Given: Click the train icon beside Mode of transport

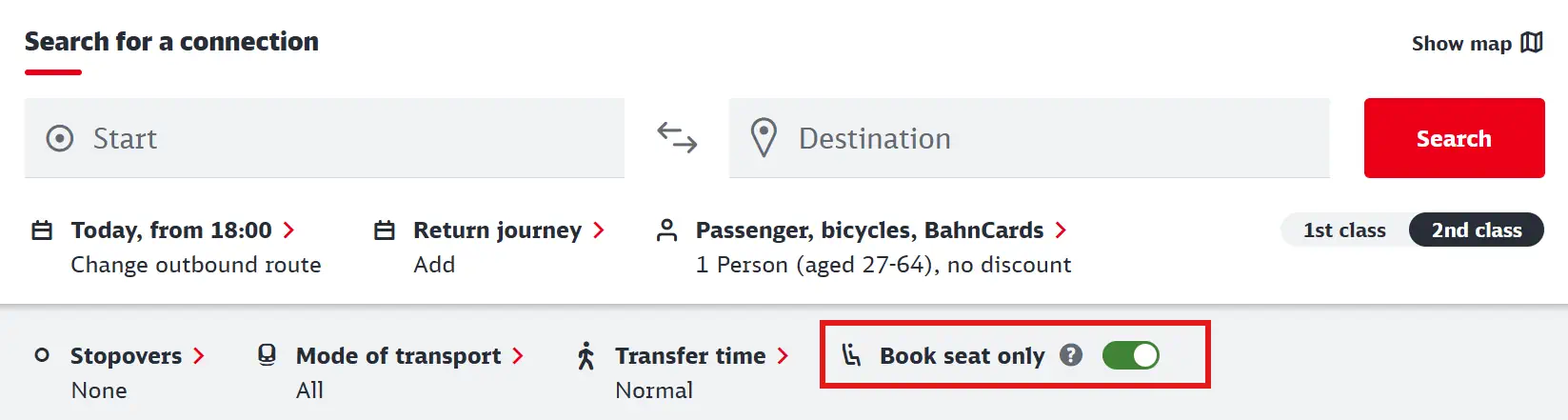Looking at the screenshot, I should point(268,355).
